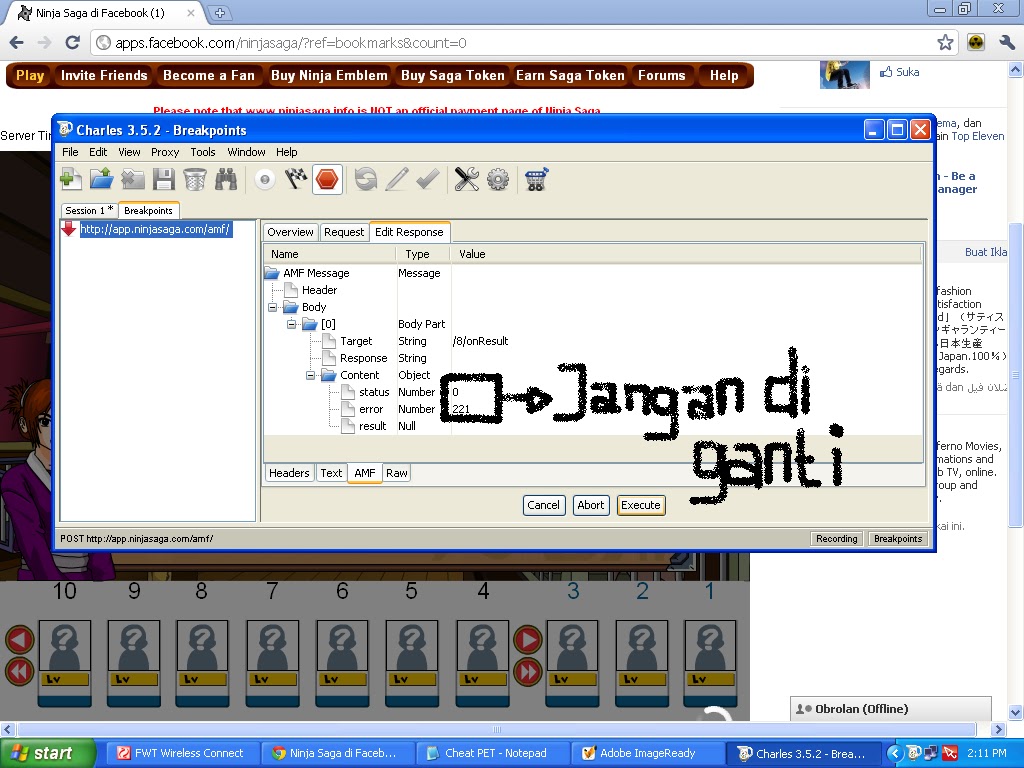The image size is (1024, 768).
Task: Click the red next-page arrow in game
Action: tap(528, 640)
